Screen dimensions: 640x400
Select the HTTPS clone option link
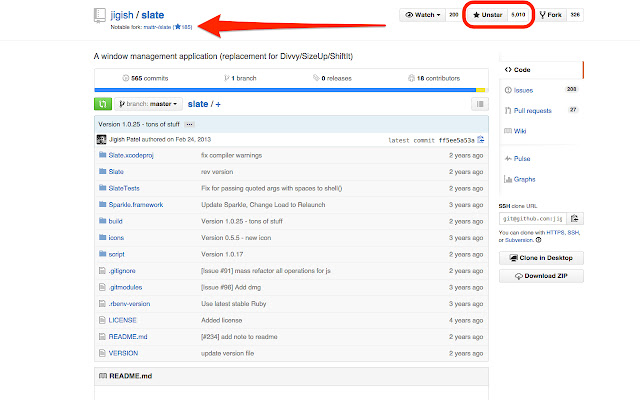click(556, 233)
